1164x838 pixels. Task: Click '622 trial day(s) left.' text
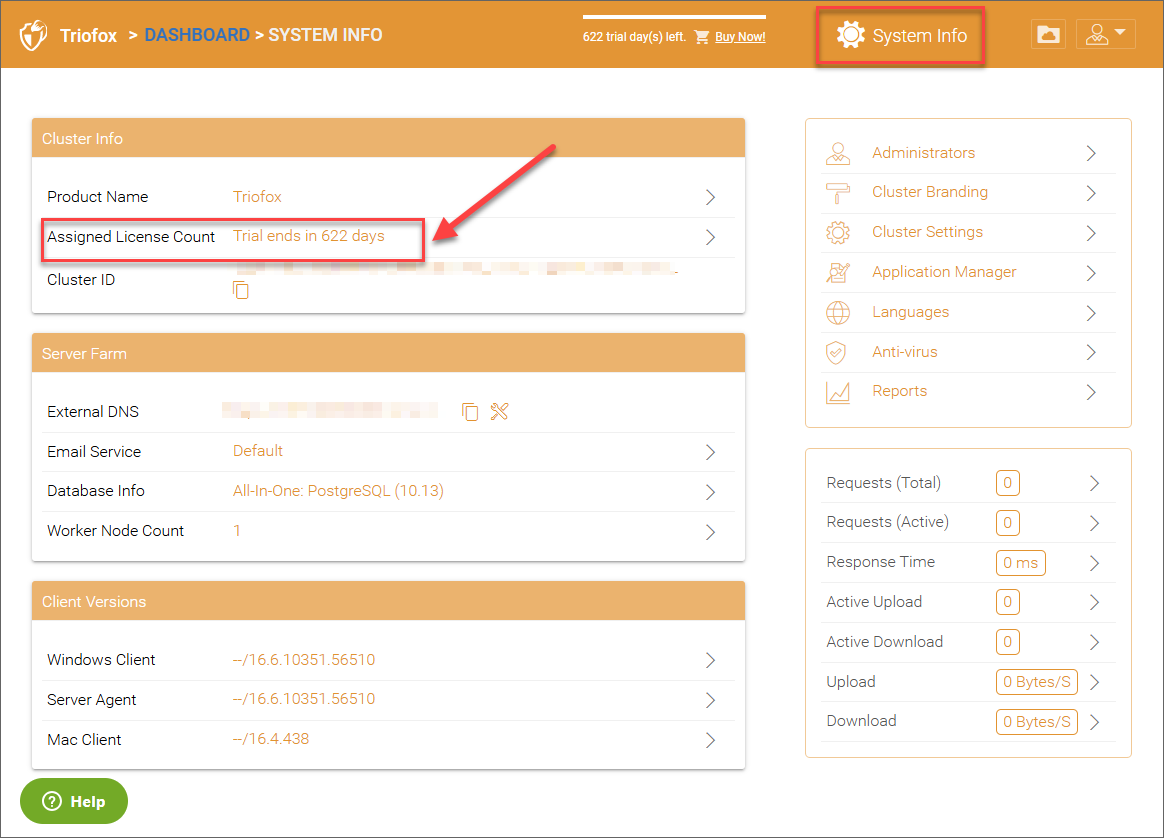(x=634, y=37)
